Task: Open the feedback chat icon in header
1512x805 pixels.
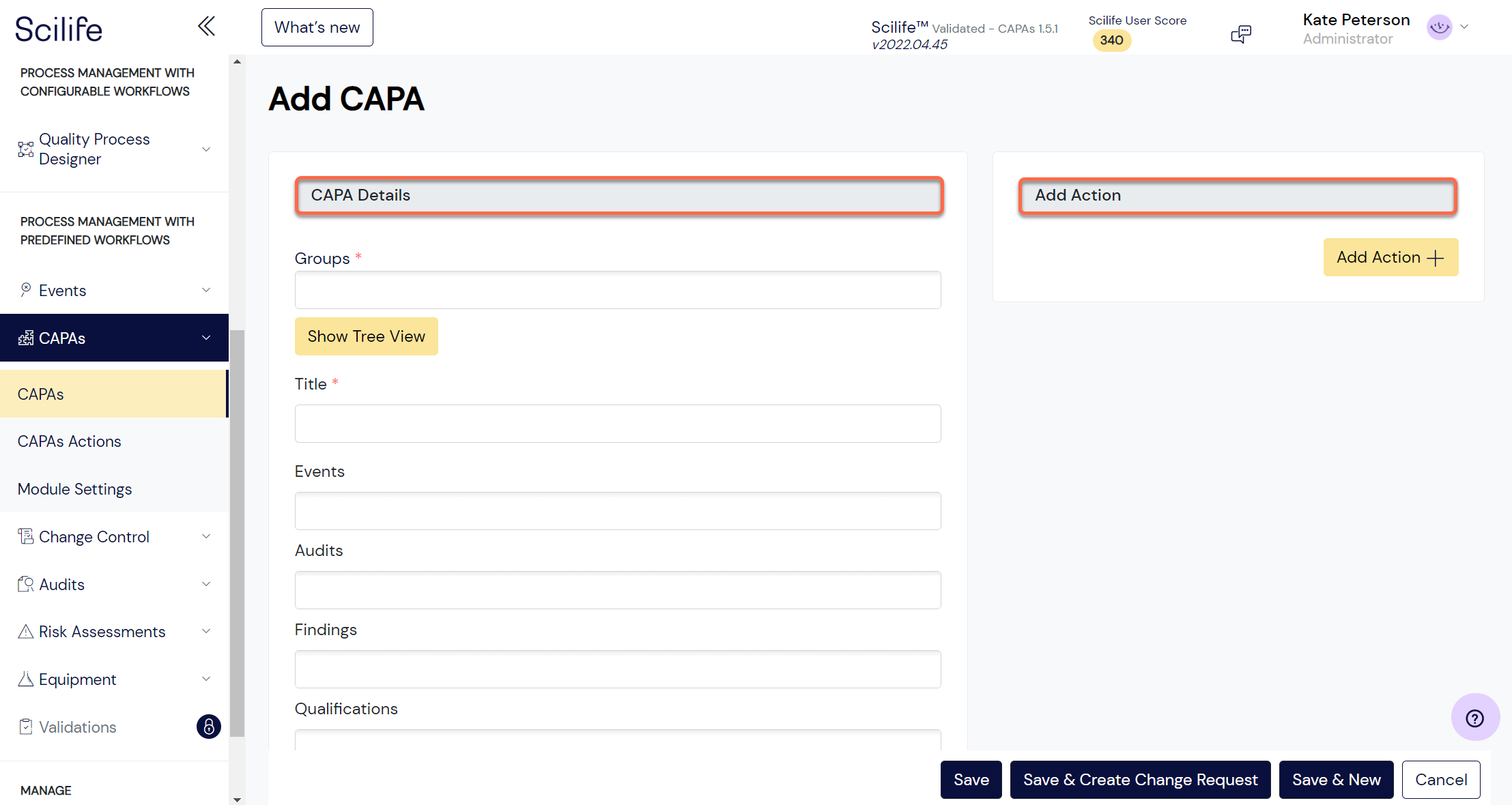Action: coord(1240,33)
